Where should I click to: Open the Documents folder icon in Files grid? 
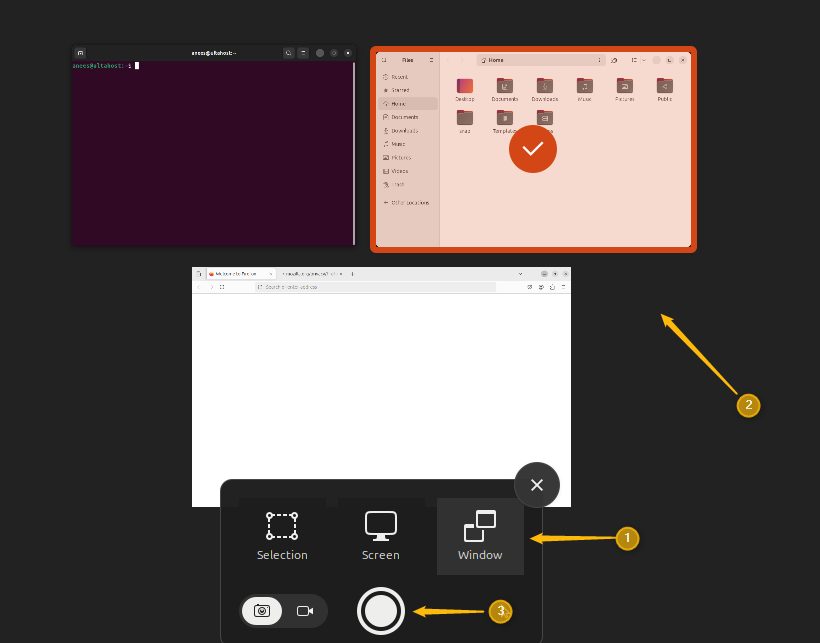coord(505,89)
